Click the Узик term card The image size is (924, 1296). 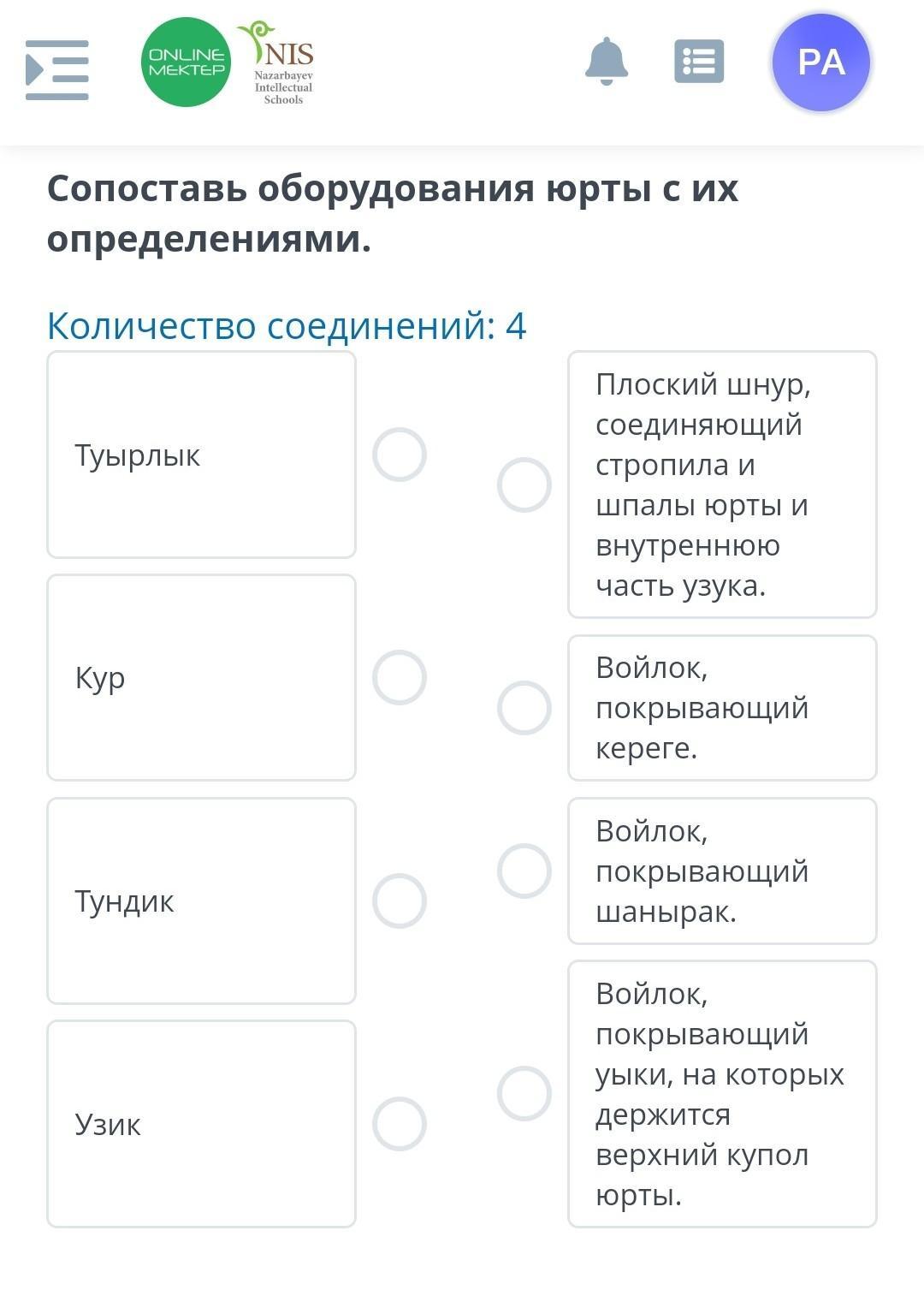(201, 1123)
